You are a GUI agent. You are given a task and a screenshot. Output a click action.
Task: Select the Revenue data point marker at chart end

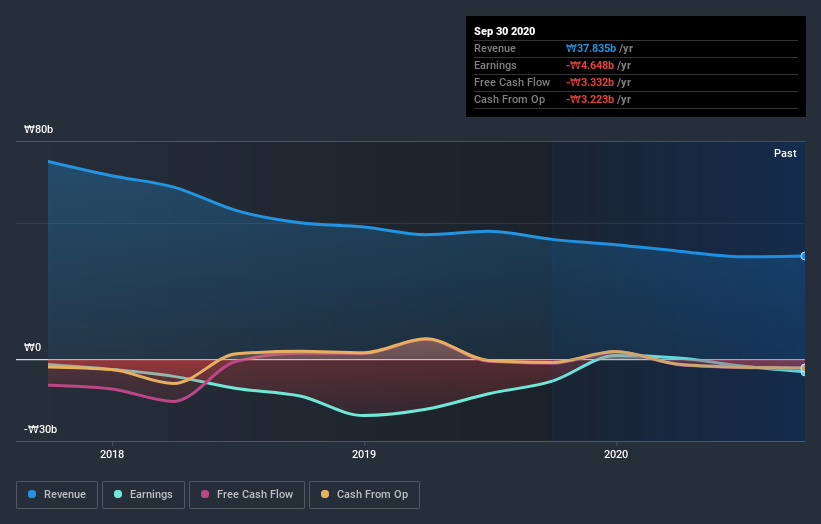[x=803, y=256]
